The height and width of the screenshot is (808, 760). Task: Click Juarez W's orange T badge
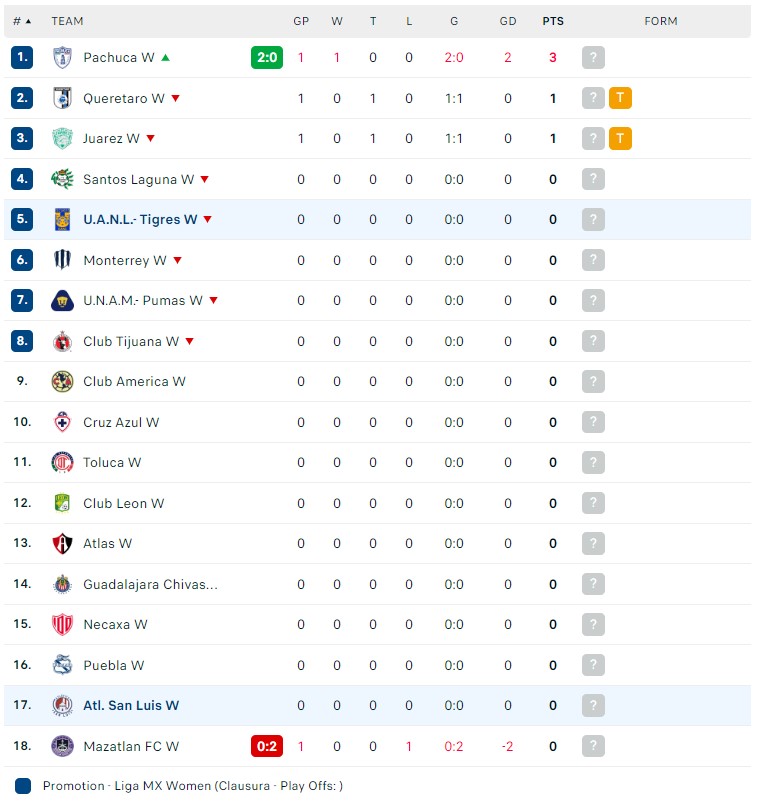pyautogui.click(x=620, y=138)
